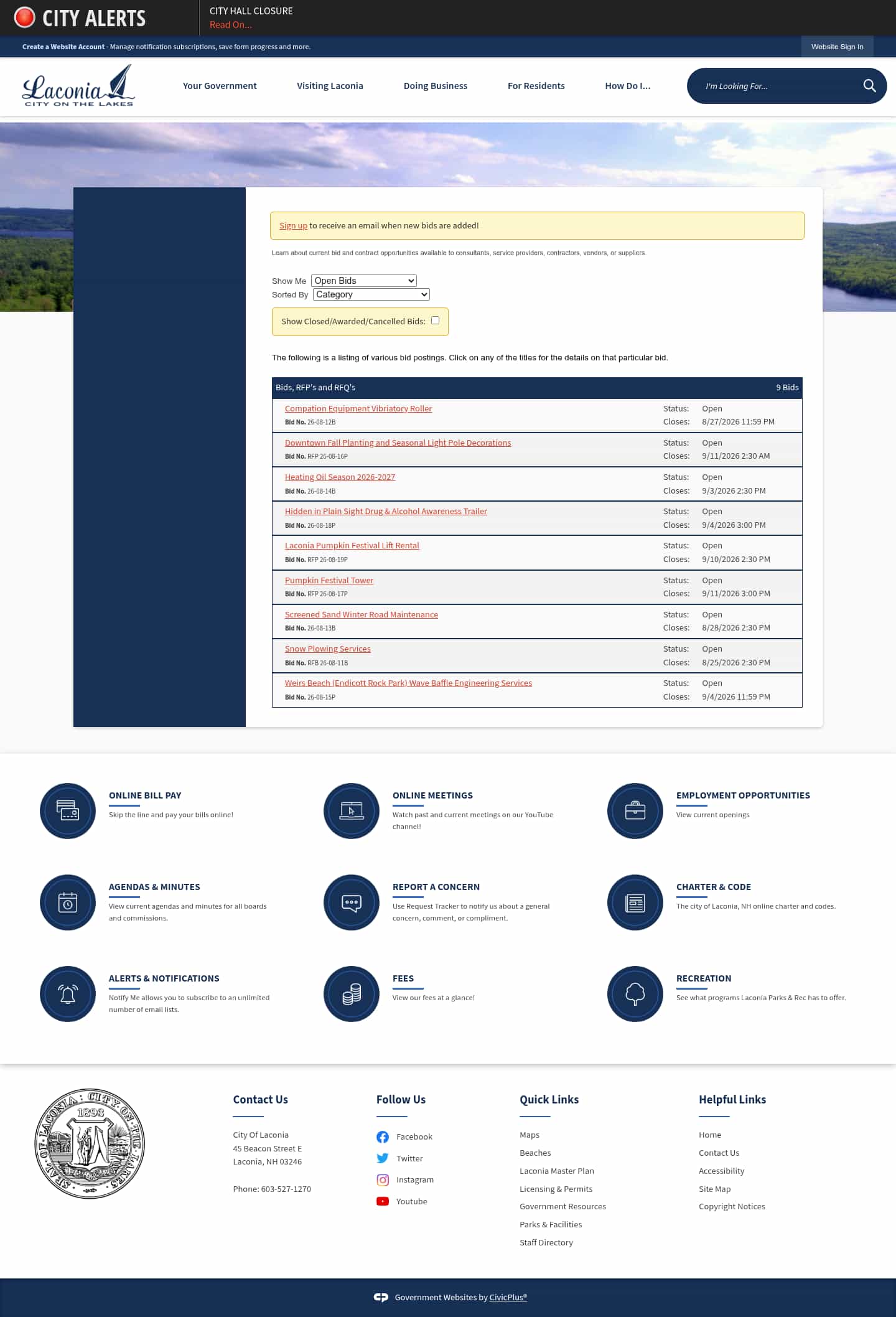Open the Site Map link
The width and height of the screenshot is (896, 1317).
point(715,1189)
